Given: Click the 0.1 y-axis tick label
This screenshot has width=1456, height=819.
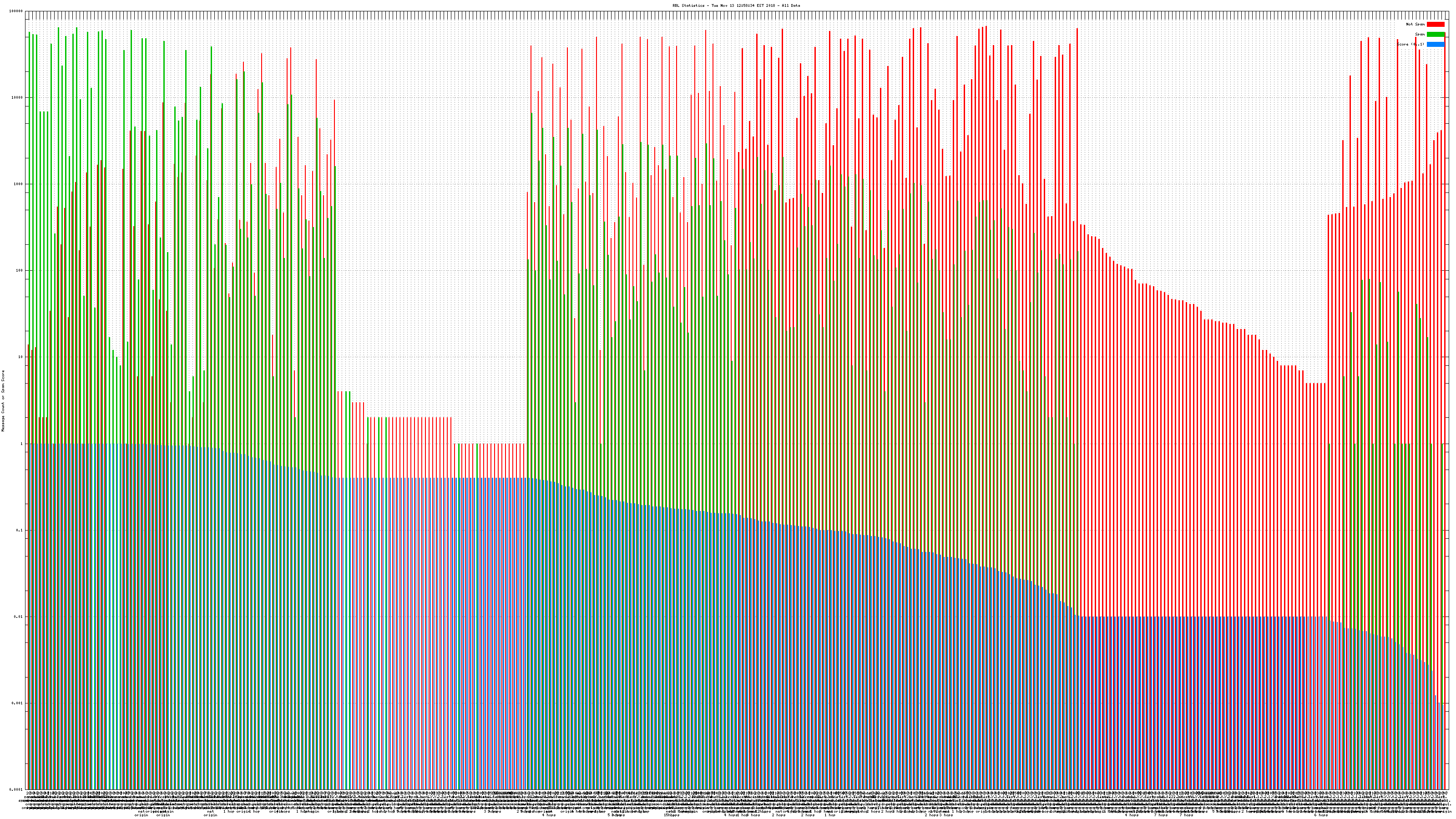Looking at the screenshot, I should (x=20, y=530).
